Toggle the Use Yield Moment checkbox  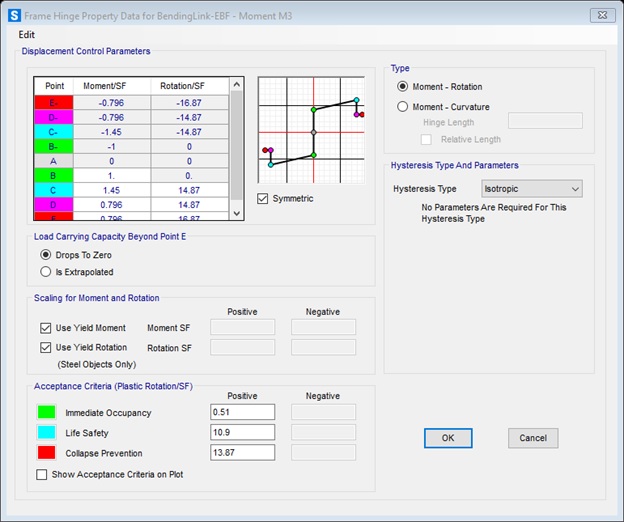(x=46, y=328)
